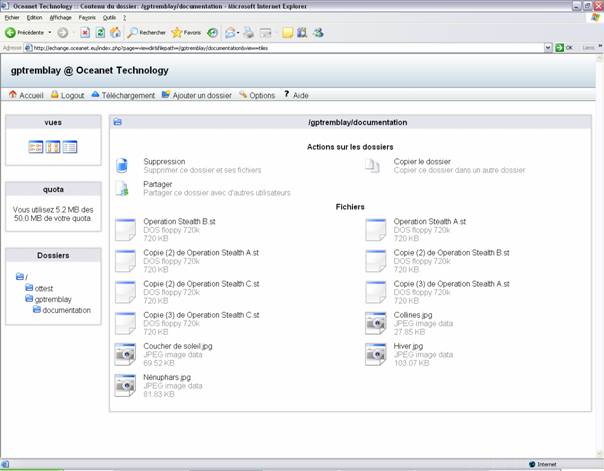604x471 pixels.
Task: Open file Copie (2) de Operation Stealth B.st
Action: (x=451, y=253)
